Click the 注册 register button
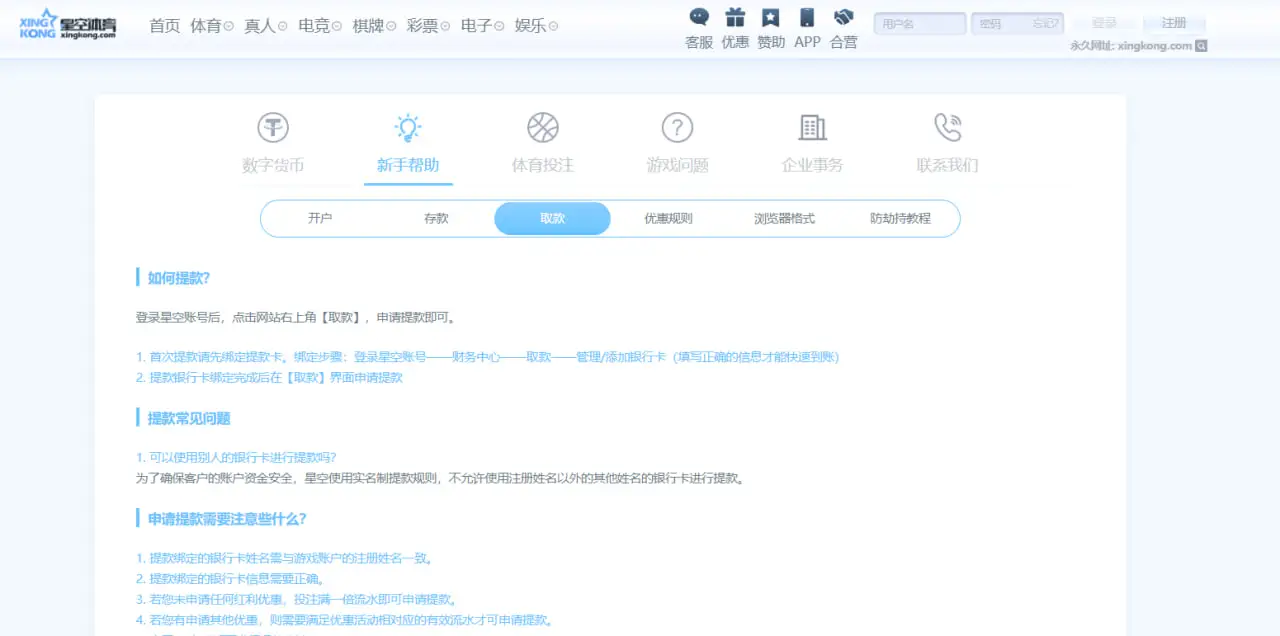 (1174, 23)
